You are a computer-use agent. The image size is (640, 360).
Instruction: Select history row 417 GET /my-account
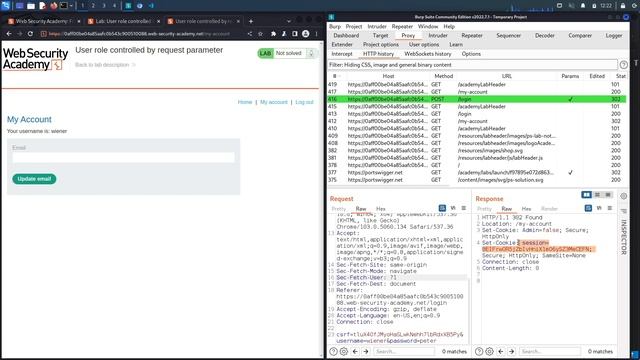click(x=477, y=92)
